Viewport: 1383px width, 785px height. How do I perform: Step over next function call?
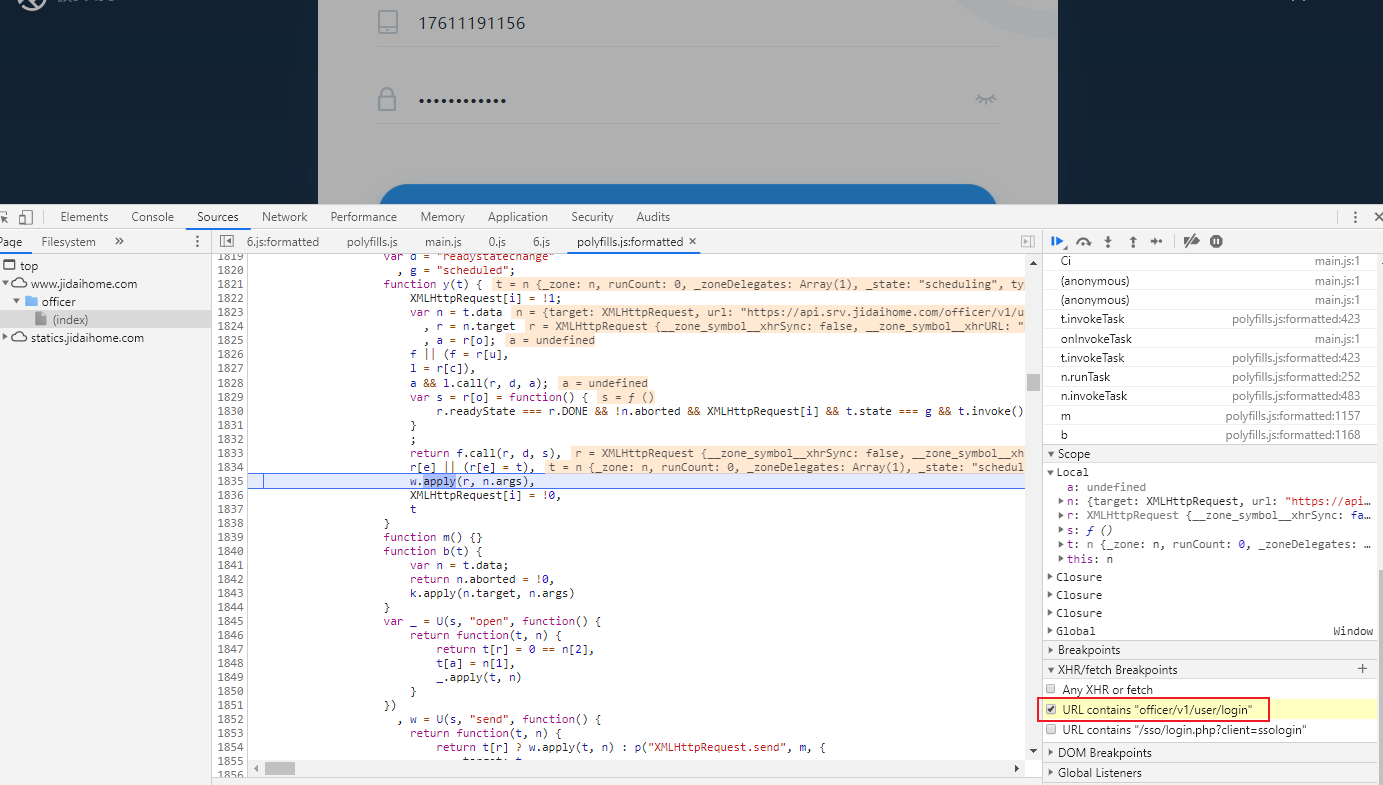[x=1083, y=241]
